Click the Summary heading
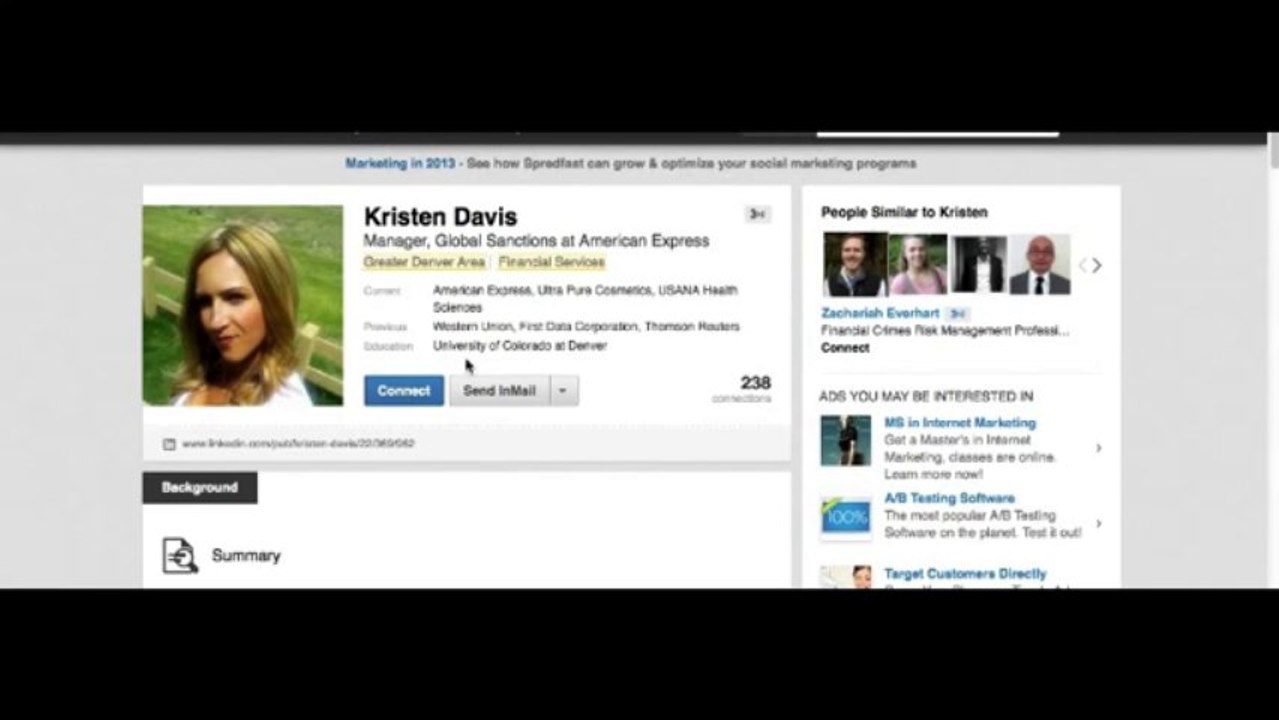This screenshot has height=720, width=1279. point(246,556)
